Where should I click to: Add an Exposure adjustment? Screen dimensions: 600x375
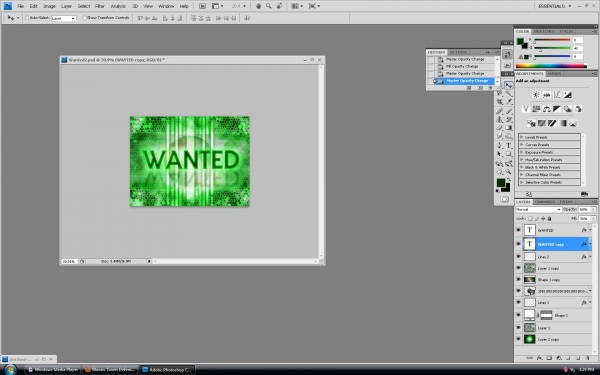(x=567, y=95)
